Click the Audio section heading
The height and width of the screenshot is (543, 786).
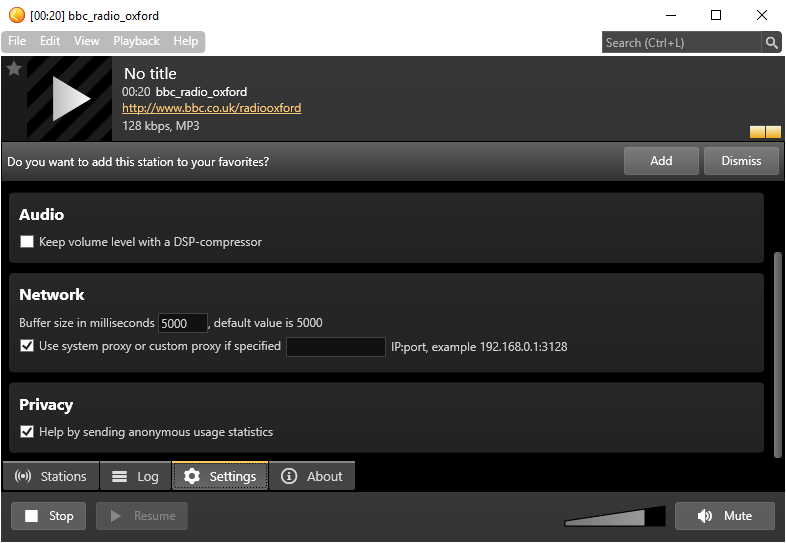click(42, 215)
